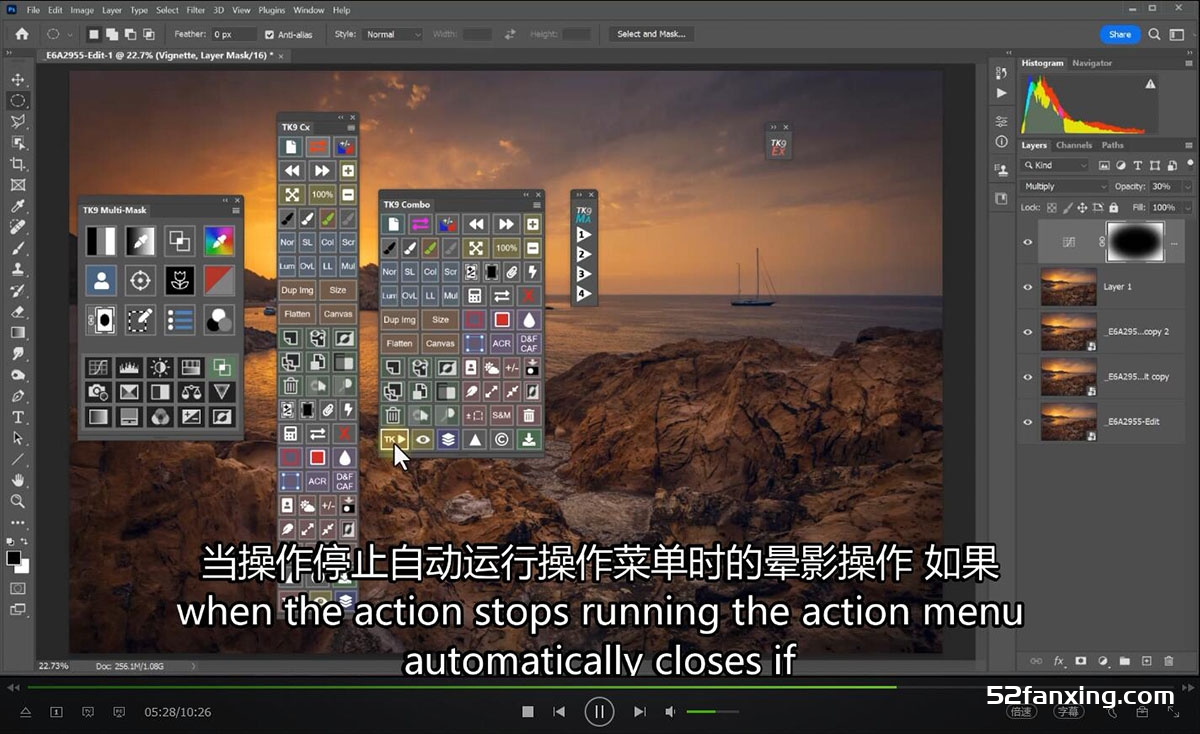
Task: Open the TK9 Combo panel menu
Action: click(536, 205)
